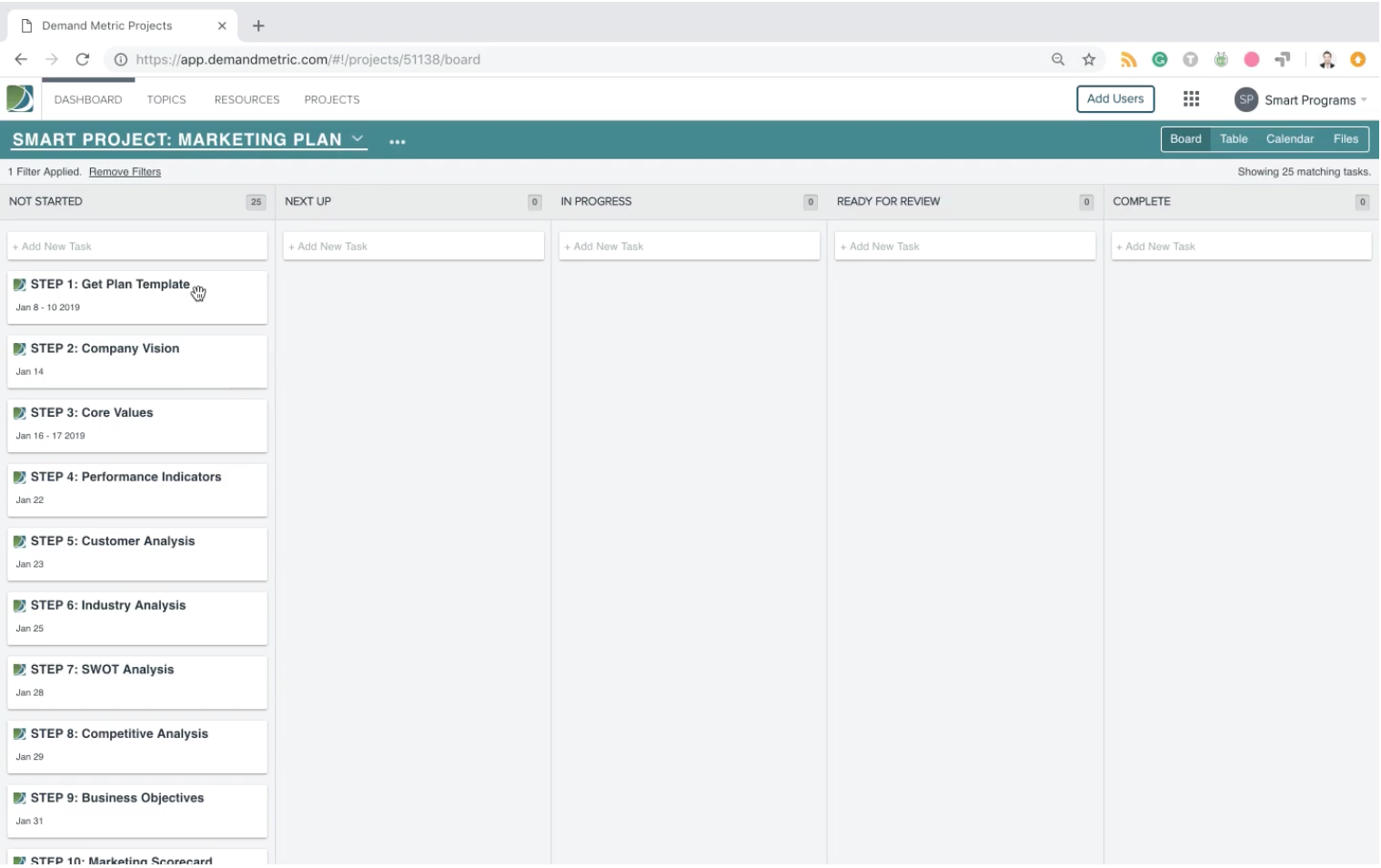Screen dimensions: 1381x868
Task: Open STEP 4: Performance Indicators task
Action: pos(137,490)
